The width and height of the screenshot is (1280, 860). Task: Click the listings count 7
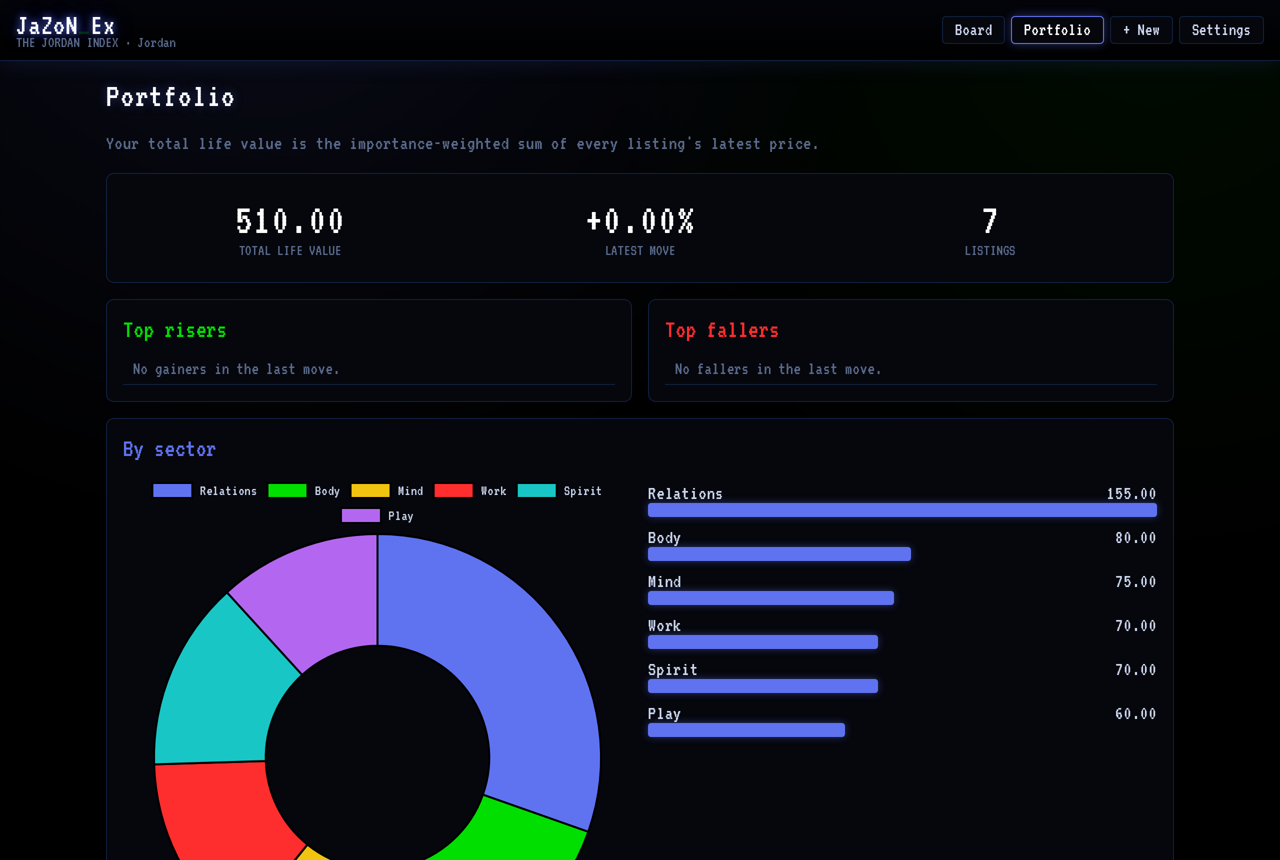(x=990, y=221)
